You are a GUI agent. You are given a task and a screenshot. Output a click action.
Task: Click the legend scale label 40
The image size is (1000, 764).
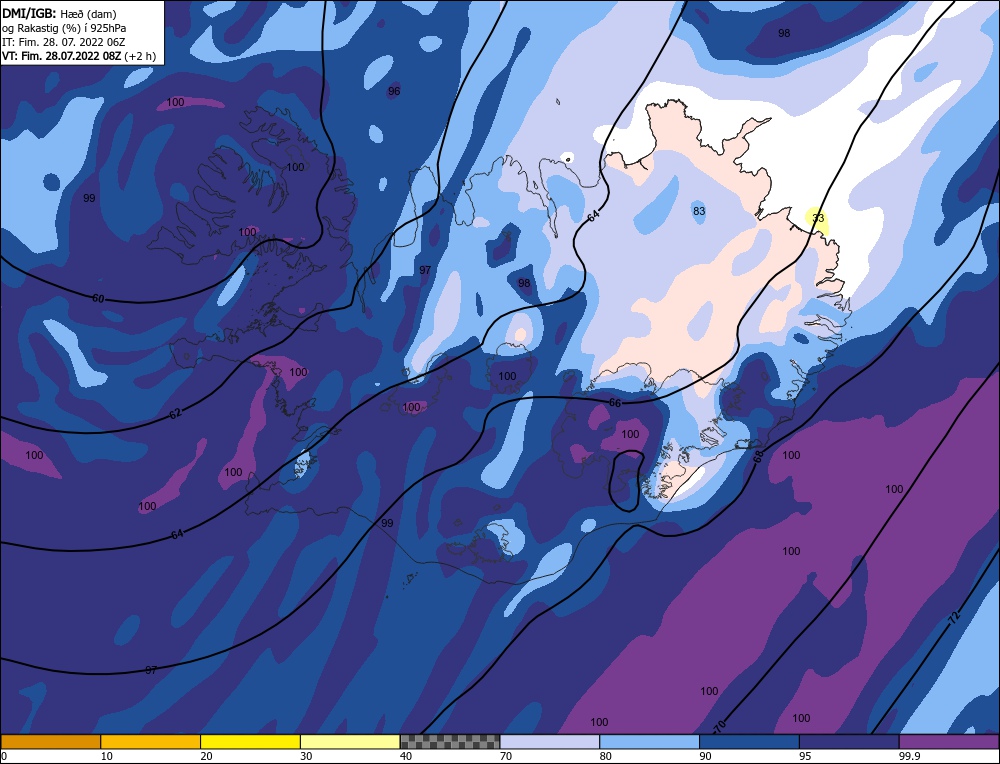coord(406,756)
